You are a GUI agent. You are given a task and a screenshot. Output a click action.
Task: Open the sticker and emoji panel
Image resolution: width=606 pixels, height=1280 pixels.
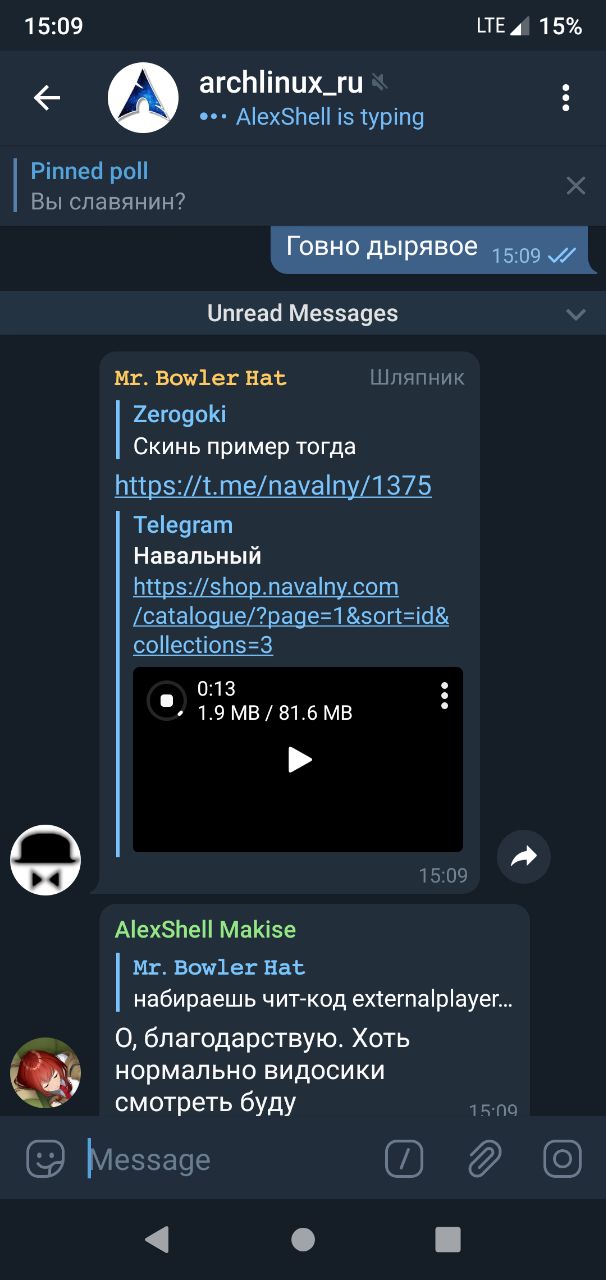point(45,1159)
